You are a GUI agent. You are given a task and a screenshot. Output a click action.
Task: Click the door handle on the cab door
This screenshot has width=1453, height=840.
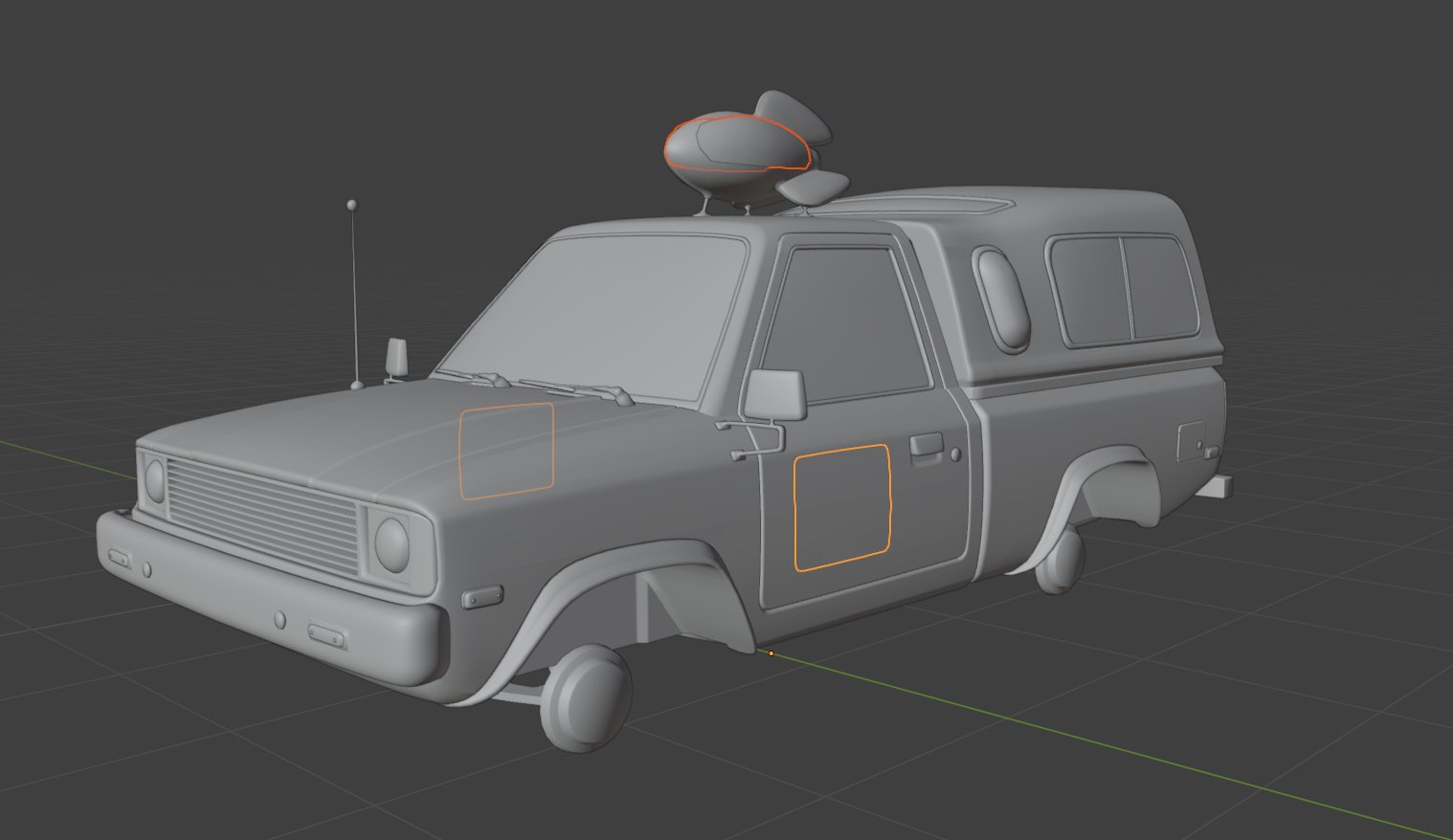point(926,445)
